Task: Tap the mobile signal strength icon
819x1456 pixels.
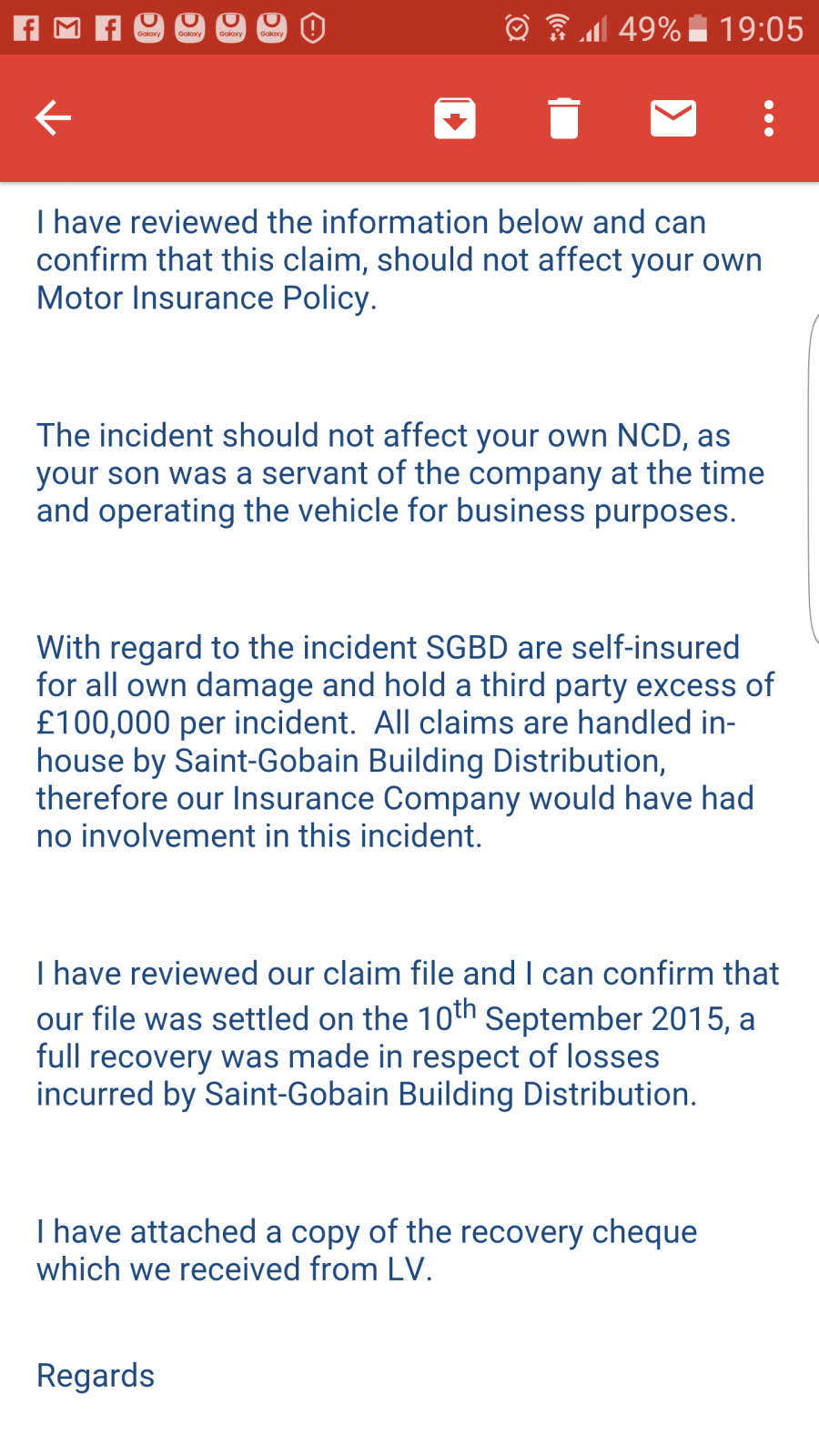Action: [x=594, y=28]
